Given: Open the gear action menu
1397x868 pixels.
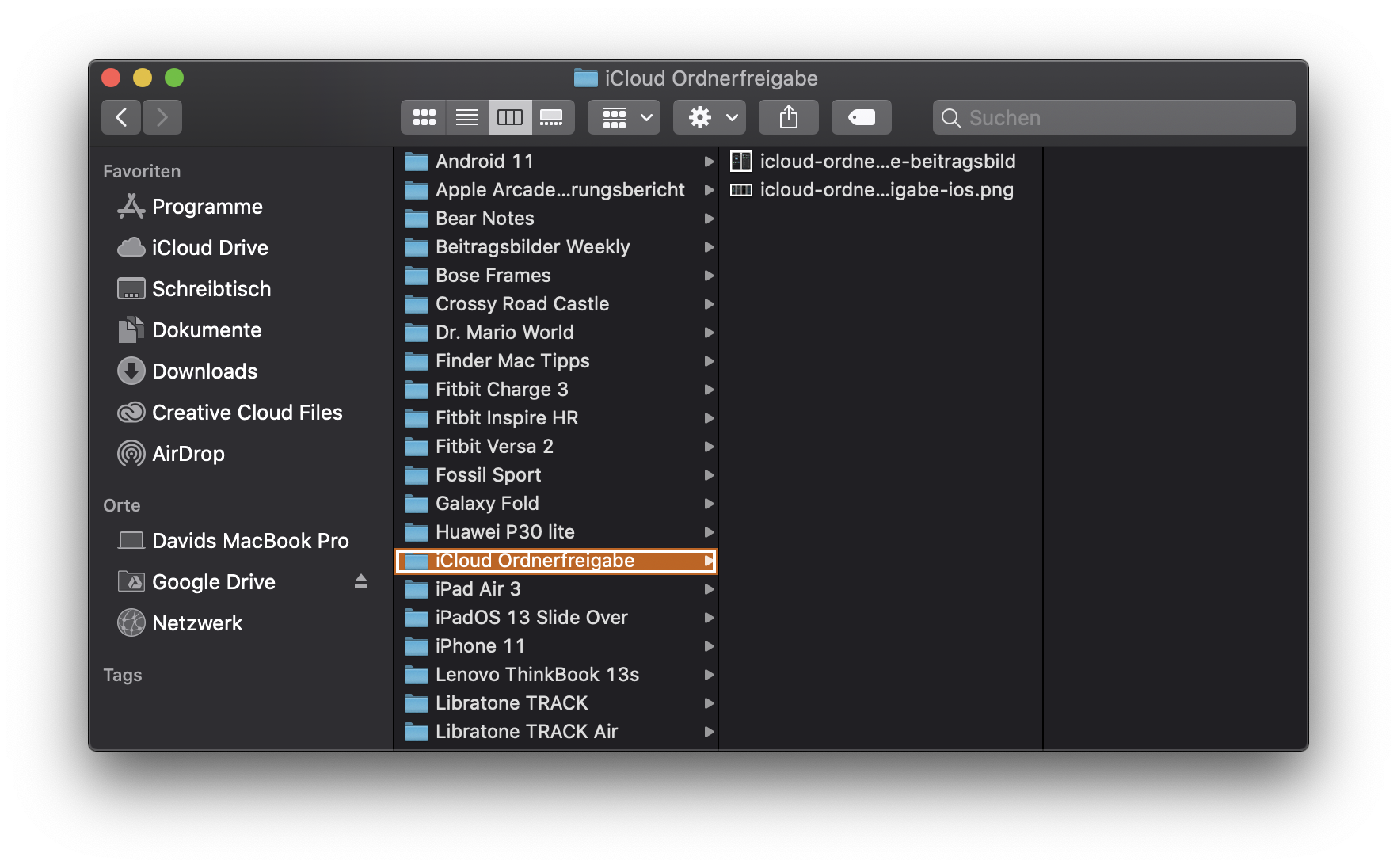Looking at the screenshot, I should pyautogui.click(x=710, y=117).
